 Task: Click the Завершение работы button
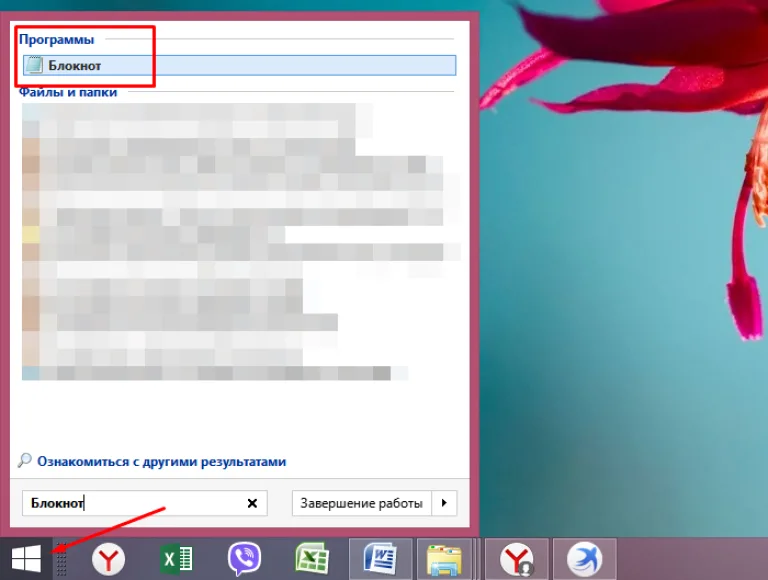[361, 503]
